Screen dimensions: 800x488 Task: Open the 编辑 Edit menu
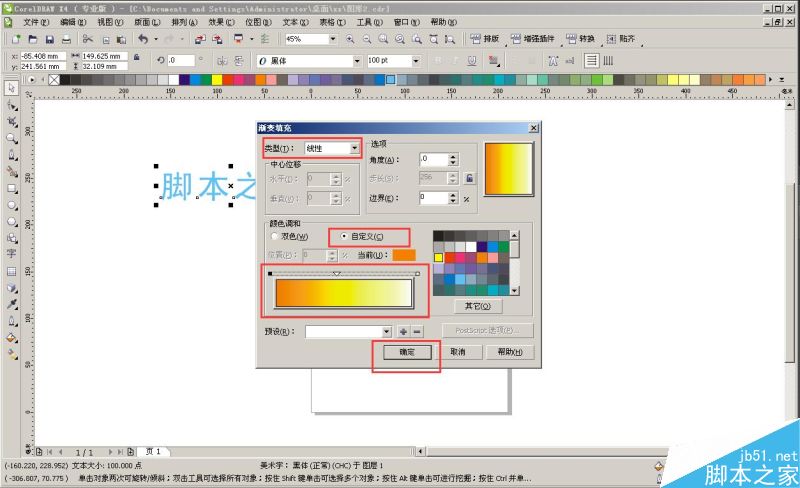(73, 22)
